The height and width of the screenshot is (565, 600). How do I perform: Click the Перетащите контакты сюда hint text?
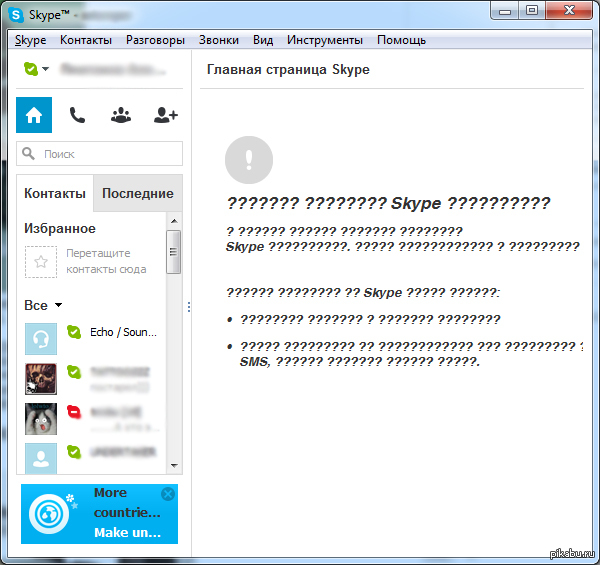tap(106, 261)
